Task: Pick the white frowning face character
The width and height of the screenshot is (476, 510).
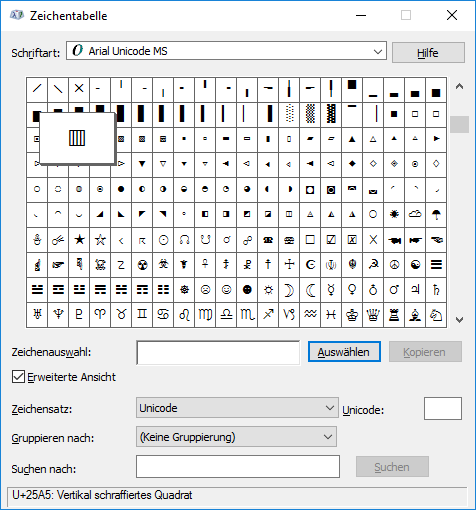Action: pos(205,290)
